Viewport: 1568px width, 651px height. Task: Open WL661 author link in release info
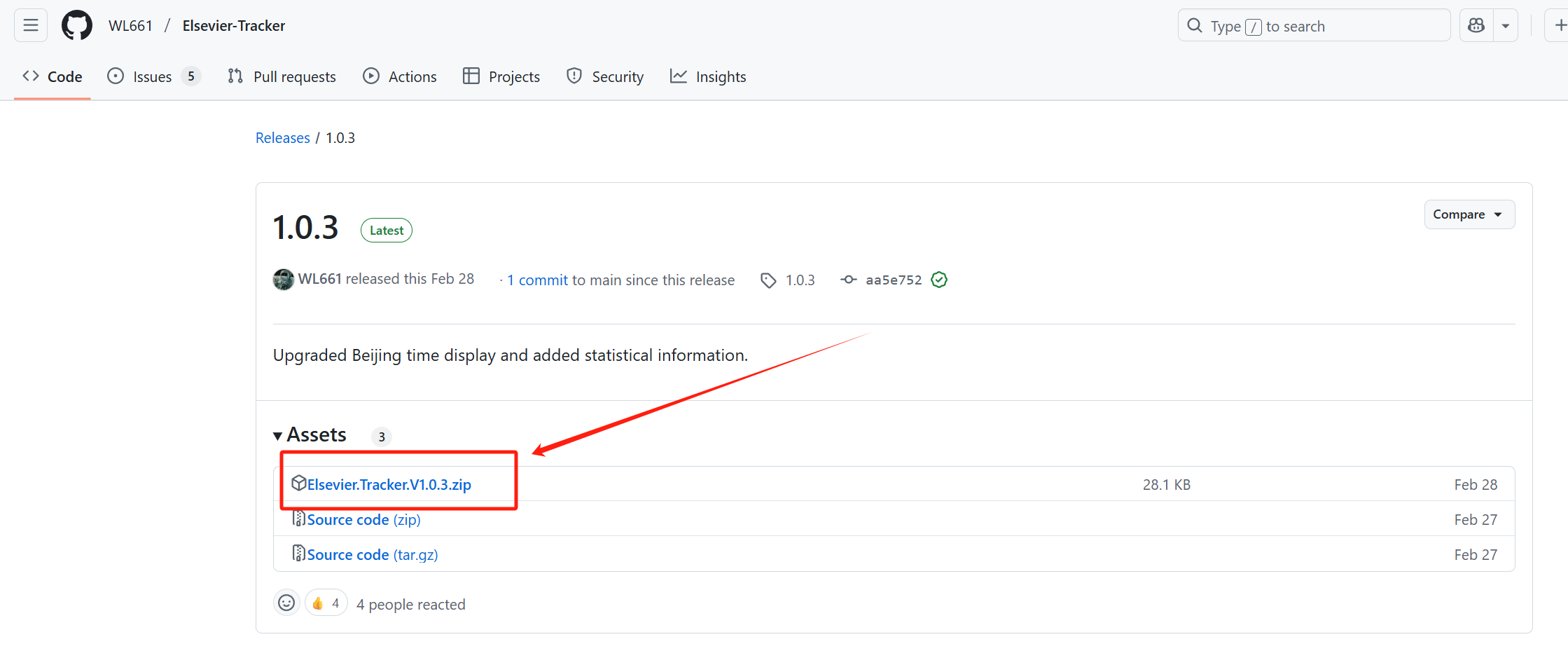[x=320, y=279]
